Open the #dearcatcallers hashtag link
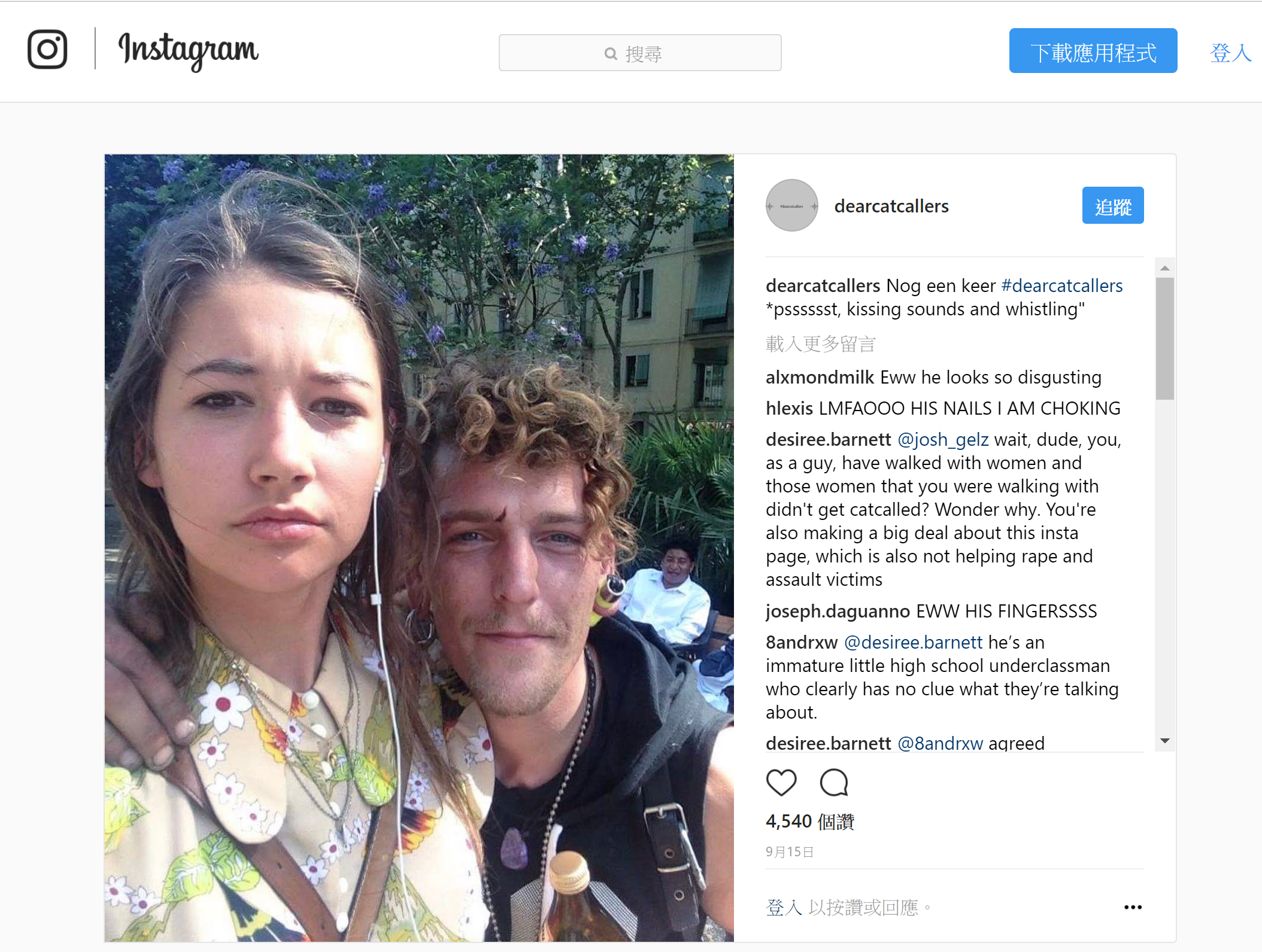 [x=1062, y=285]
